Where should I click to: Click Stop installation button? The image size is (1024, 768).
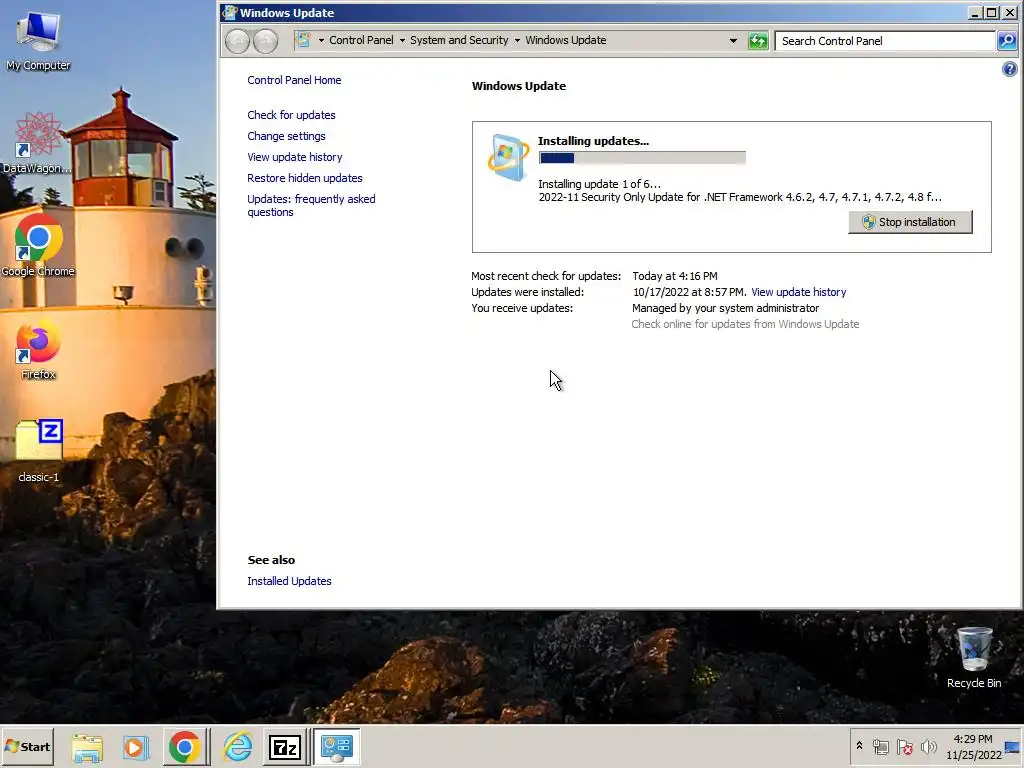tap(910, 222)
